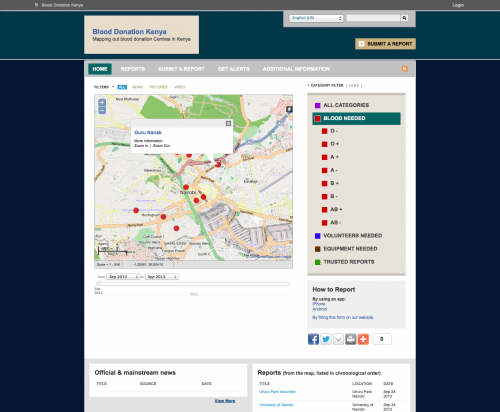The image size is (500, 412).
Task: Click the share count box
Action: pos(381,339)
